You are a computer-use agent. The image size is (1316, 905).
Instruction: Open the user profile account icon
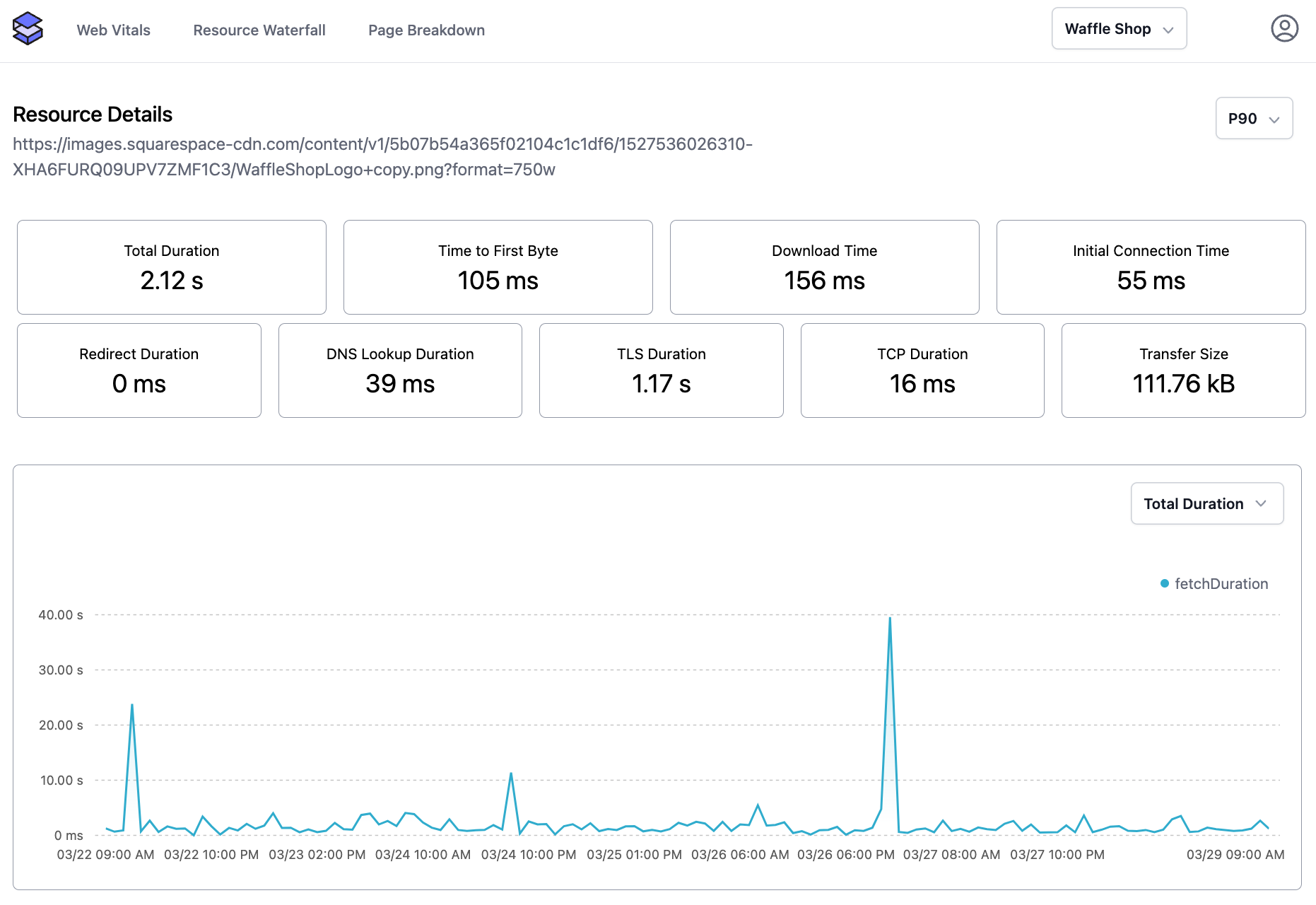(1283, 29)
